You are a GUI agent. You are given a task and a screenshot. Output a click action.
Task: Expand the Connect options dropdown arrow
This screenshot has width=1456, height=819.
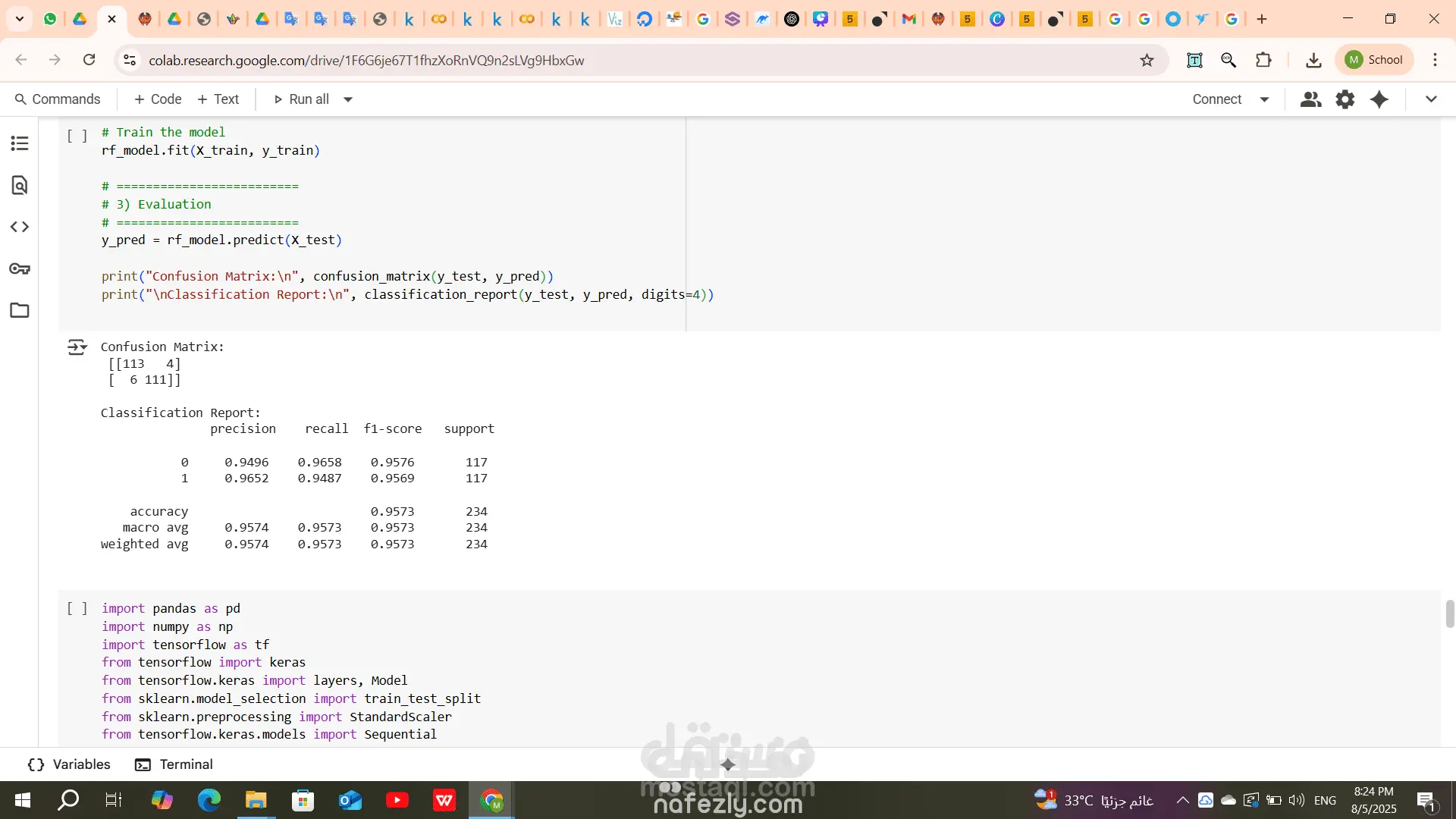coord(1264,99)
